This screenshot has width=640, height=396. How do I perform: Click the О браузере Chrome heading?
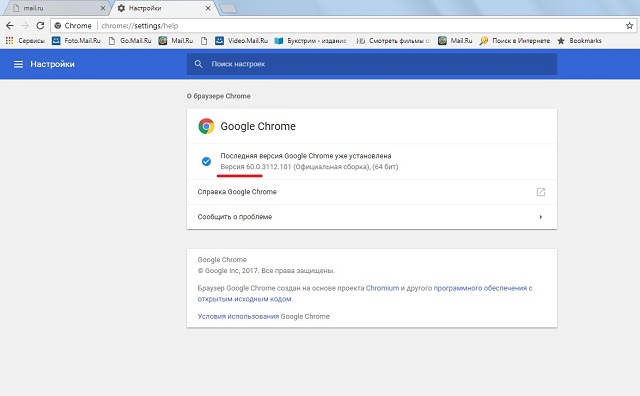(218, 96)
